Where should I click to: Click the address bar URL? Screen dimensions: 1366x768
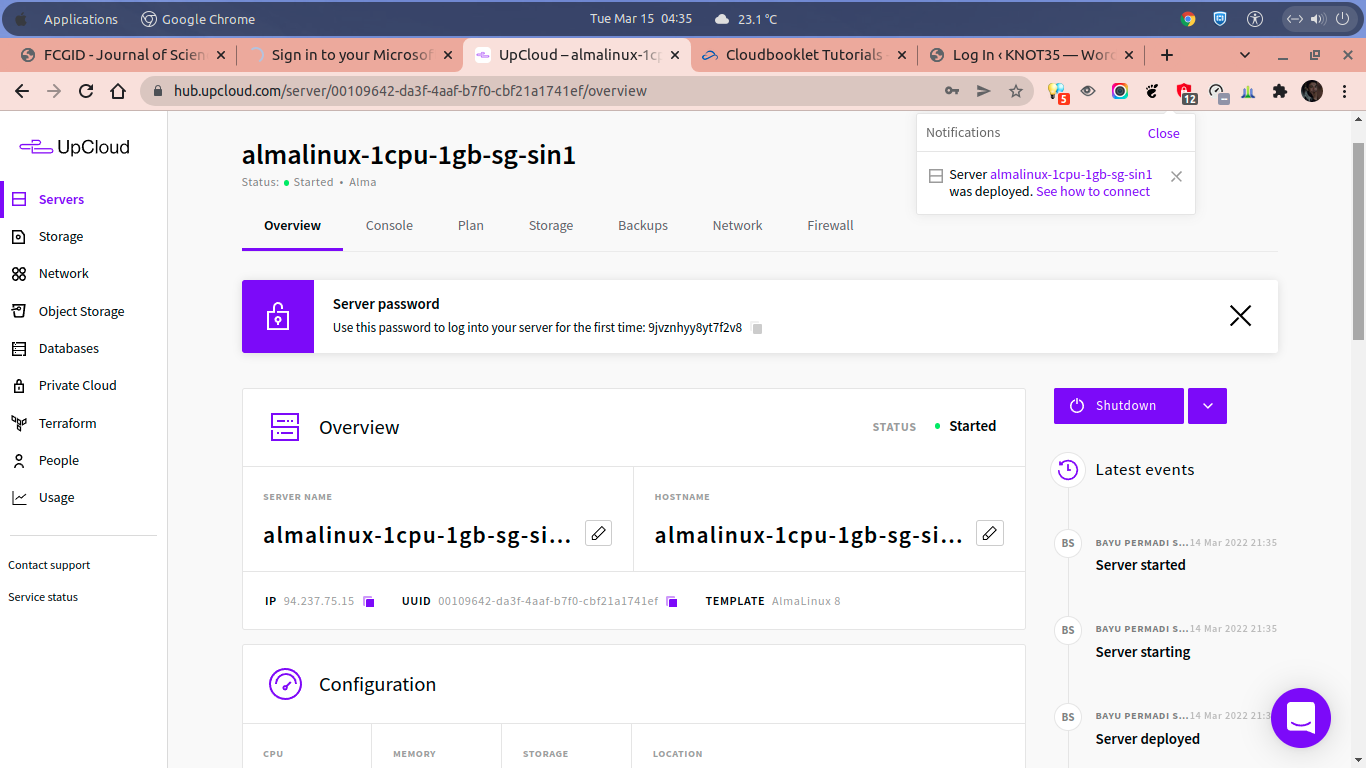pos(410,91)
